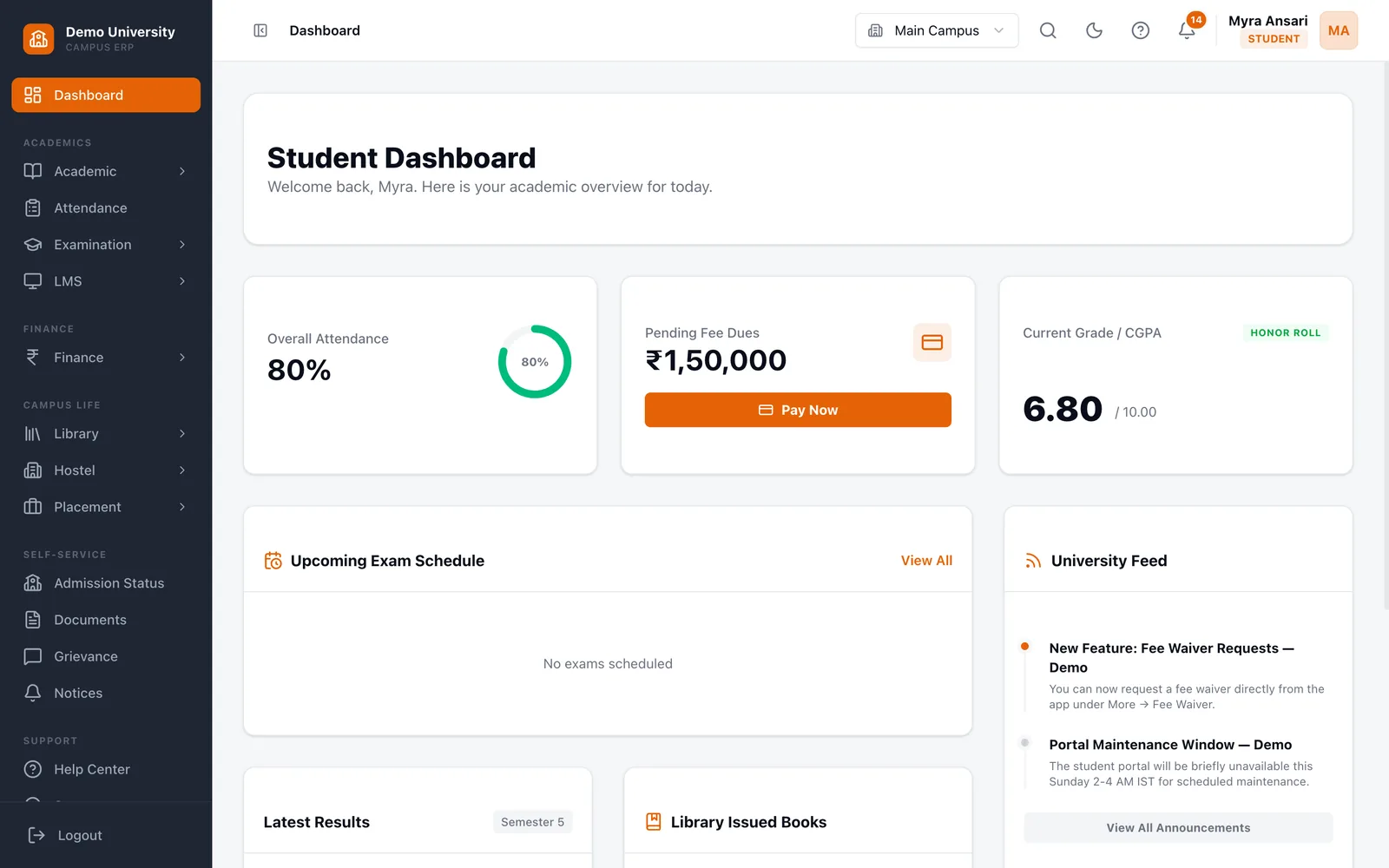Click View All Announcements button

point(1178,828)
